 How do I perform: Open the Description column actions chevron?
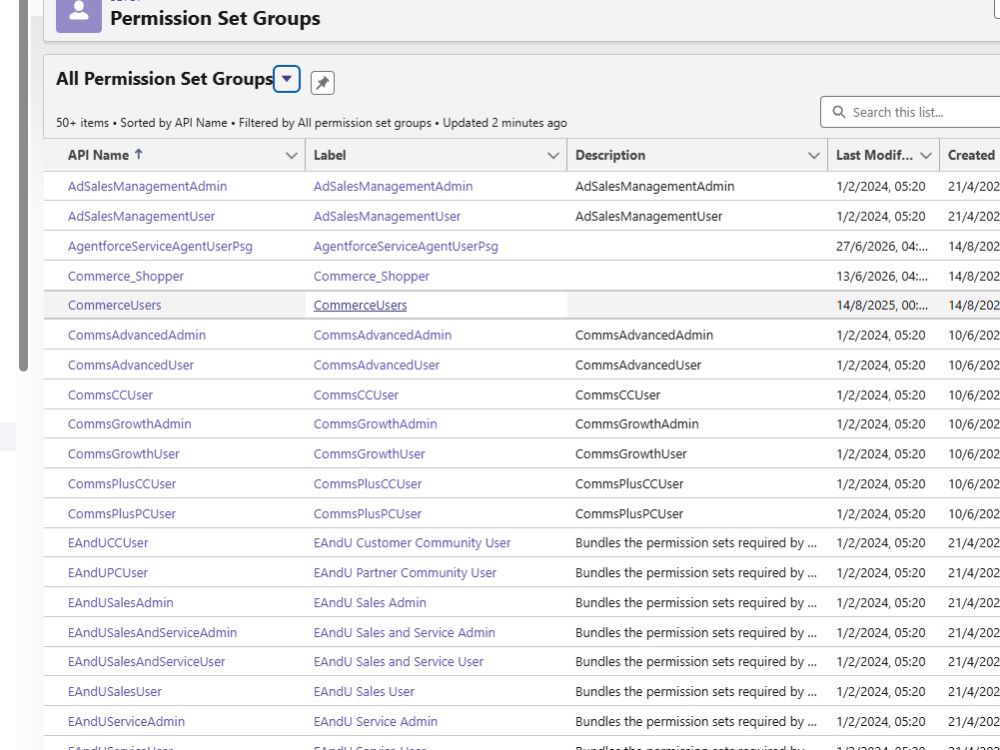(814, 156)
